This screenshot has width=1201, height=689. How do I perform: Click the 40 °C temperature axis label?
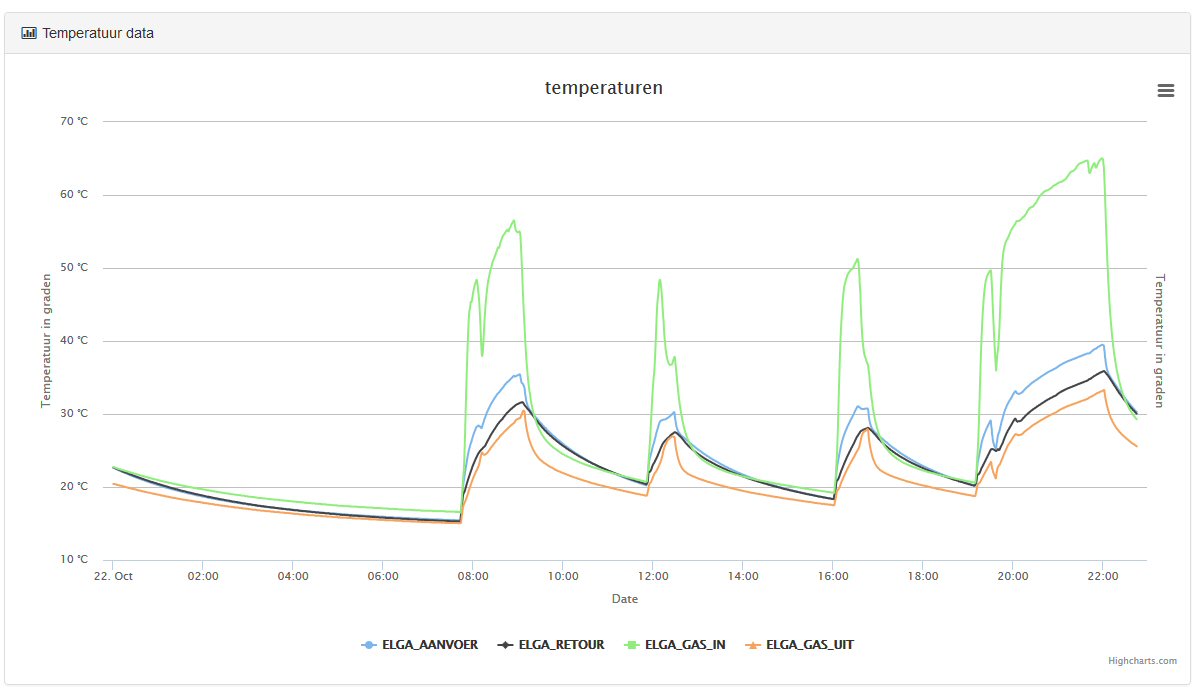74,341
